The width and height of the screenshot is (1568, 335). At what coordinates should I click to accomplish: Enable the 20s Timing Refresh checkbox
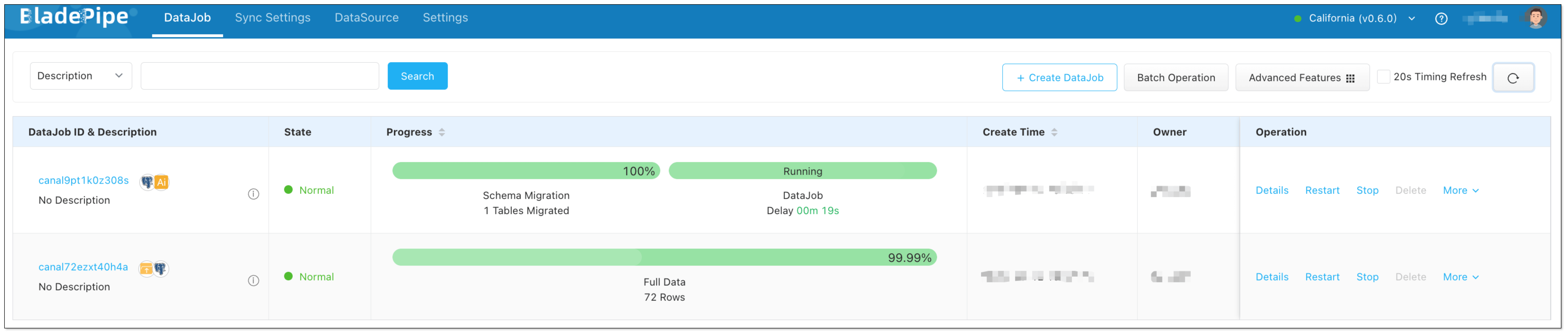(1383, 77)
